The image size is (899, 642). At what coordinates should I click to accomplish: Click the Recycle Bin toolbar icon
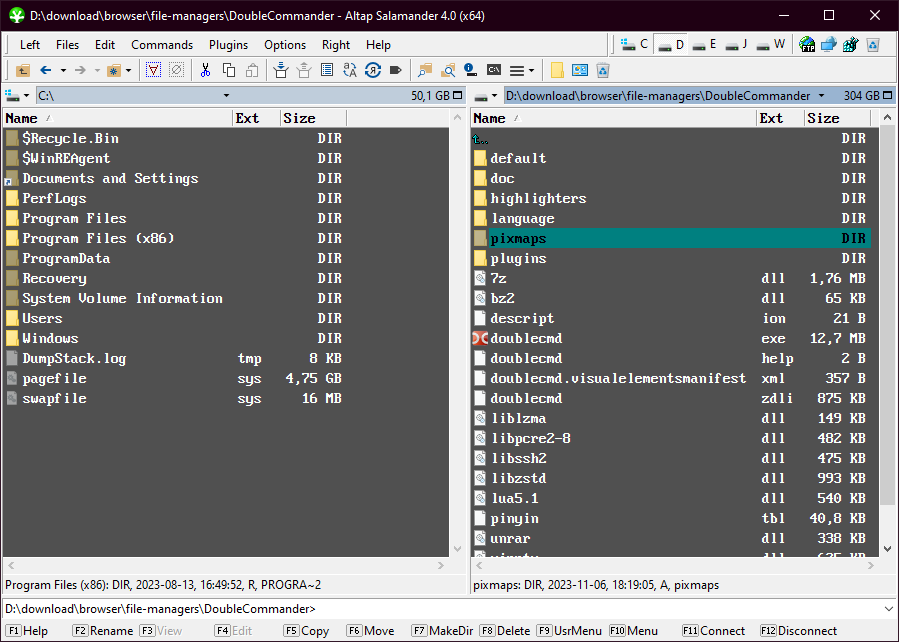click(x=603, y=70)
